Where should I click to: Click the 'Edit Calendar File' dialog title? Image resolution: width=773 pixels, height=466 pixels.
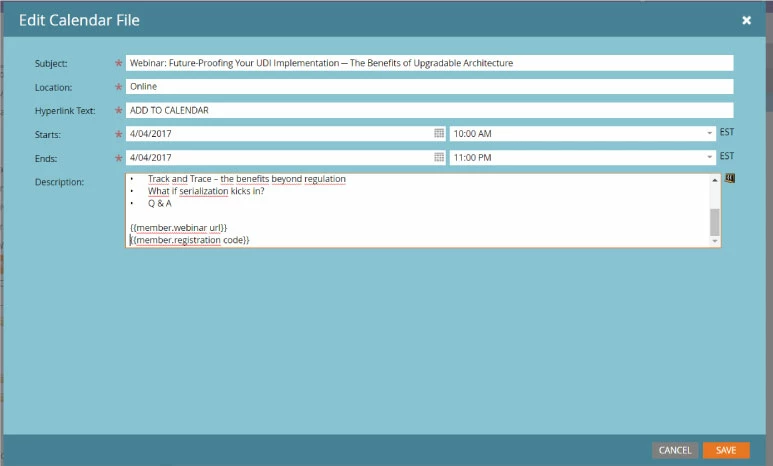79,20
